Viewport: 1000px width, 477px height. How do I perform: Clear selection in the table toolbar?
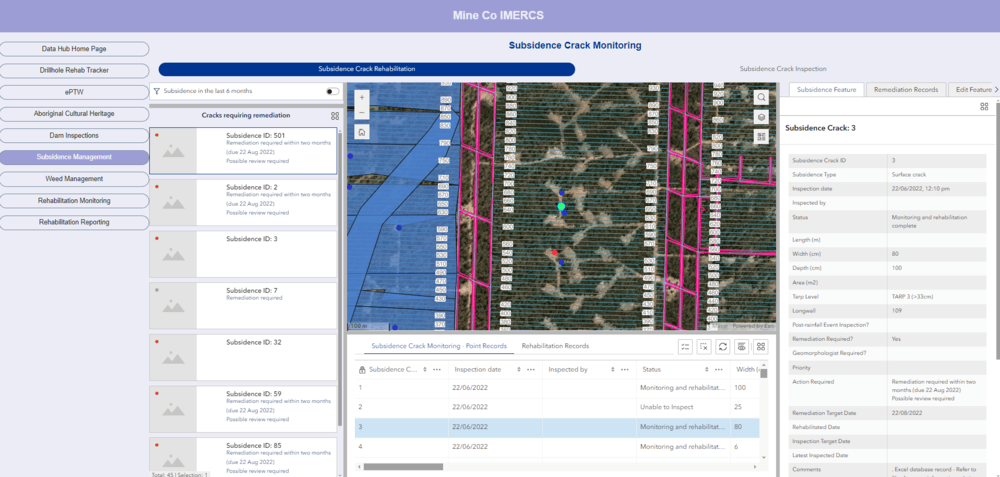point(704,346)
